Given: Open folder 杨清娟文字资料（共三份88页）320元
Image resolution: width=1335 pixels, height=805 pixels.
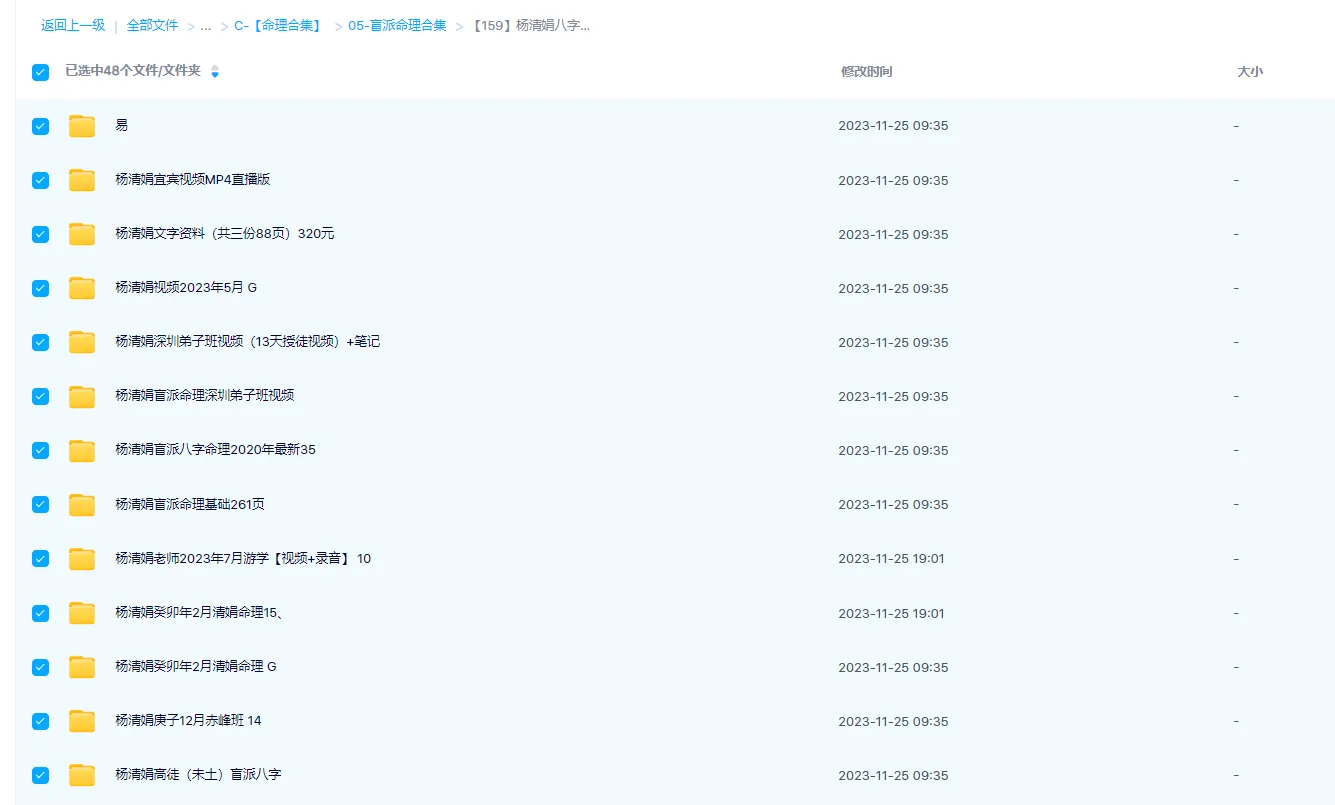Looking at the screenshot, I should pos(225,234).
